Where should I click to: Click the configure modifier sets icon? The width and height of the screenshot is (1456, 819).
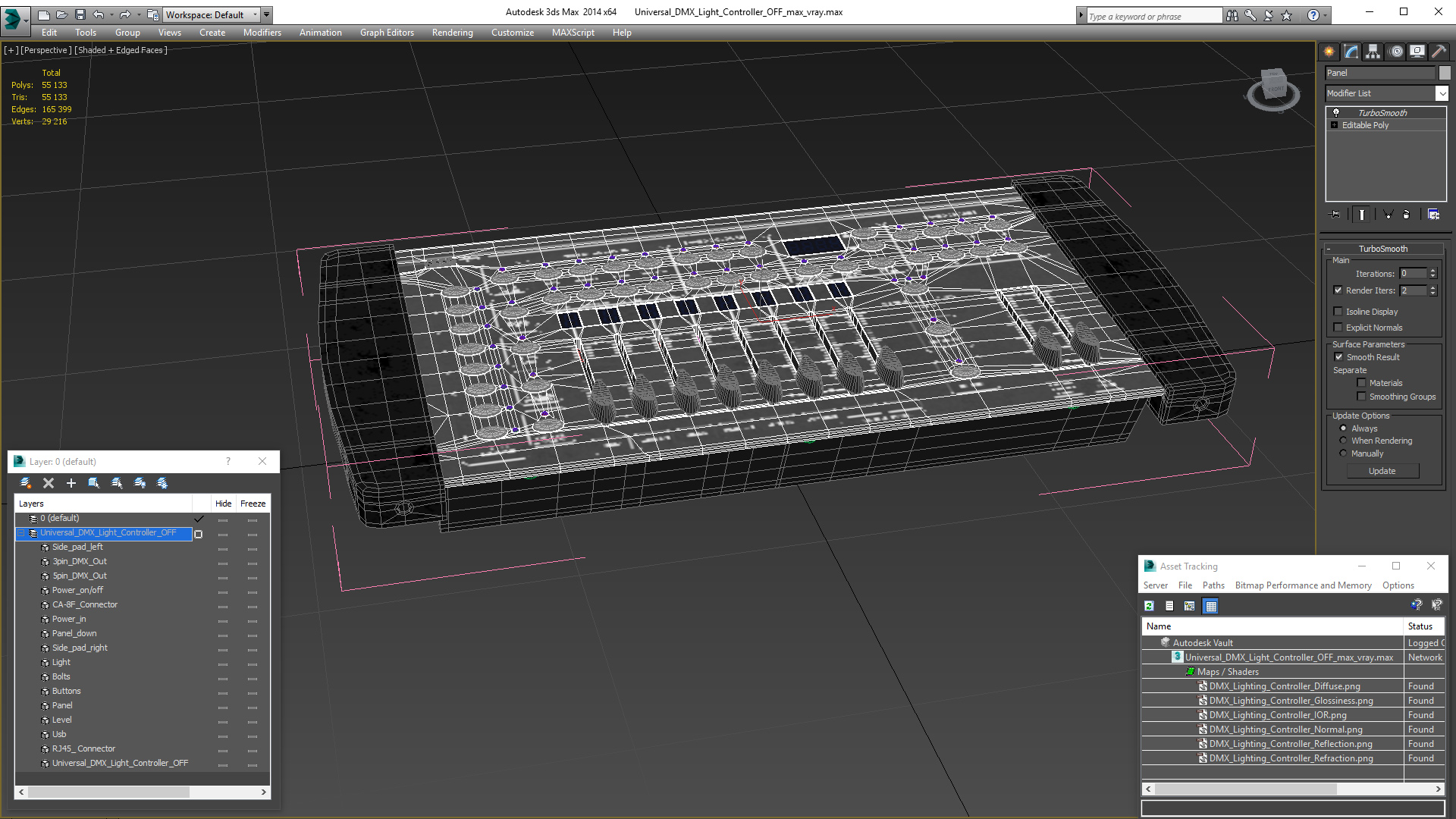click(1433, 215)
